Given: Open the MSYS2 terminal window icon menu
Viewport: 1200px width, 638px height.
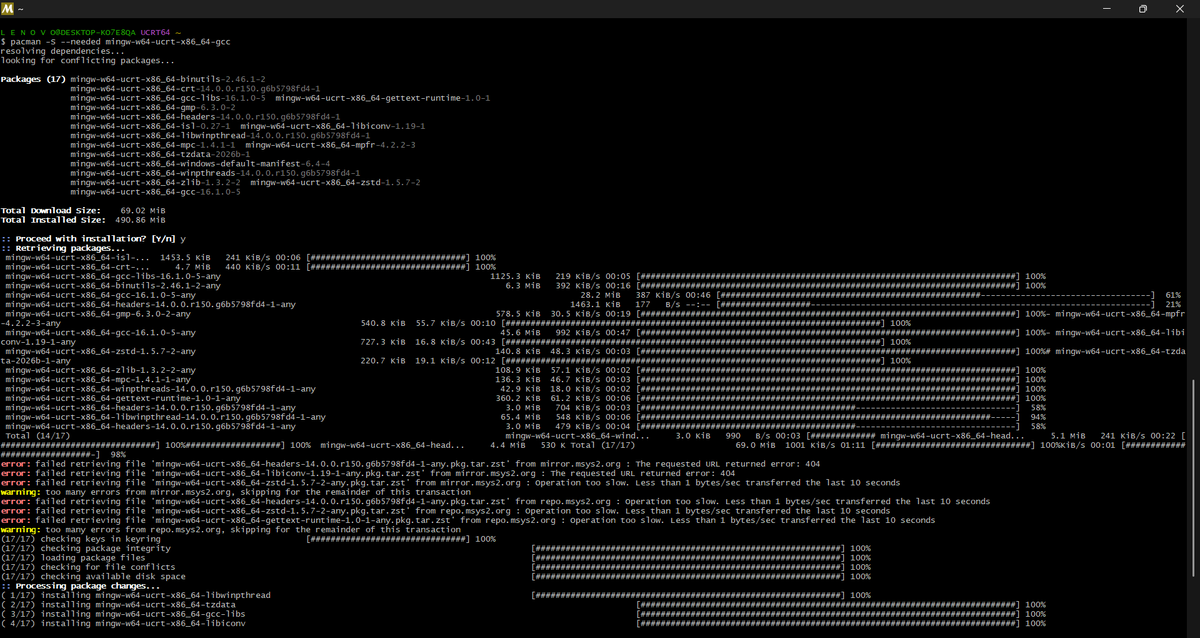Looking at the screenshot, I should pyautogui.click(x=8, y=8).
